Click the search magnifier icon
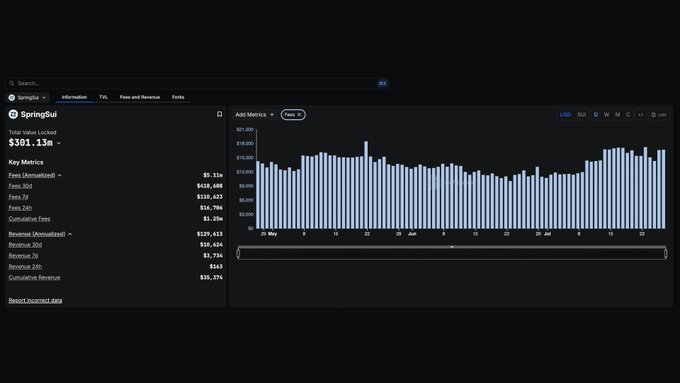The image size is (680, 383). [12, 83]
